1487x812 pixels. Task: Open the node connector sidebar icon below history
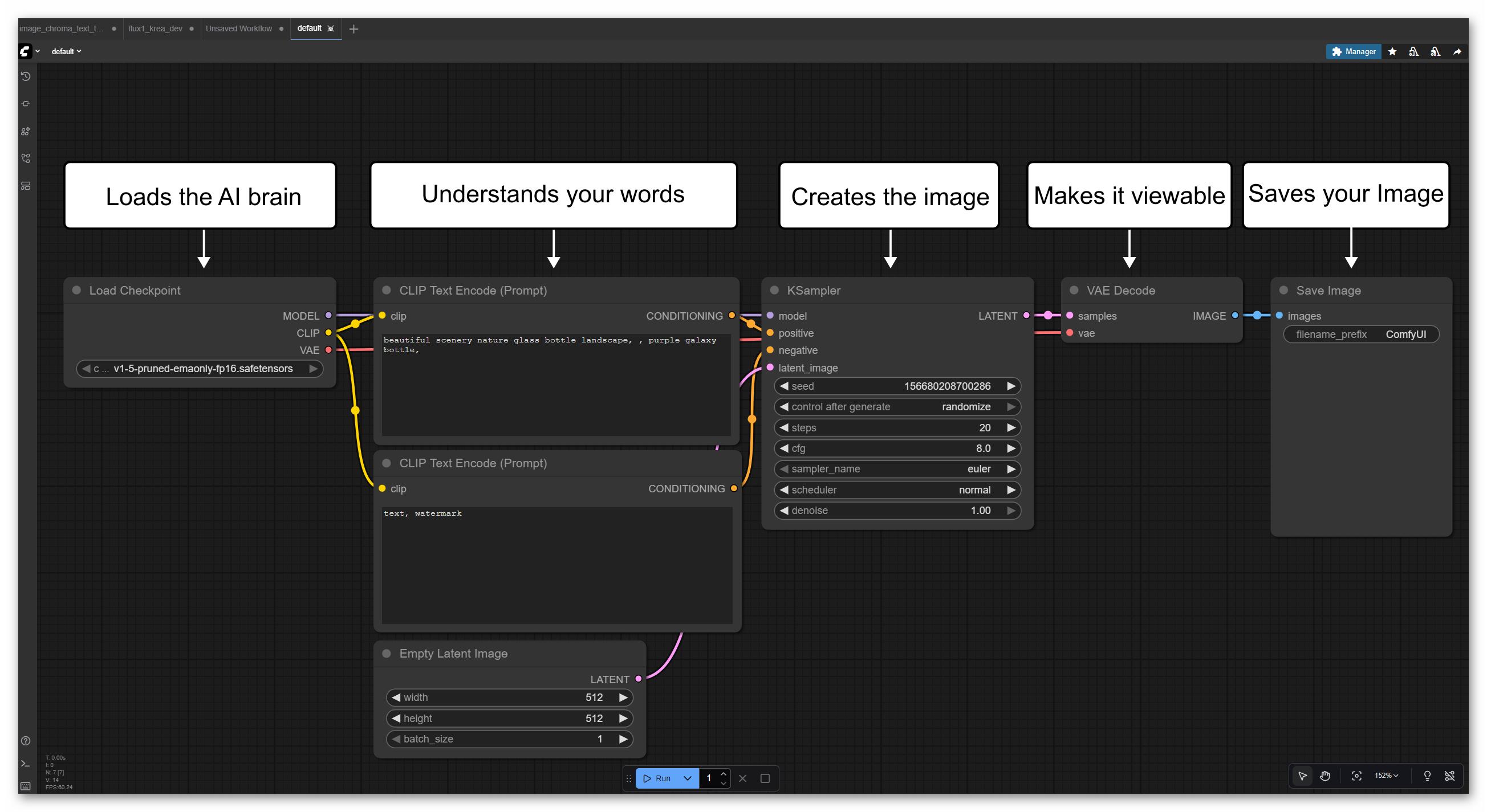[x=26, y=104]
